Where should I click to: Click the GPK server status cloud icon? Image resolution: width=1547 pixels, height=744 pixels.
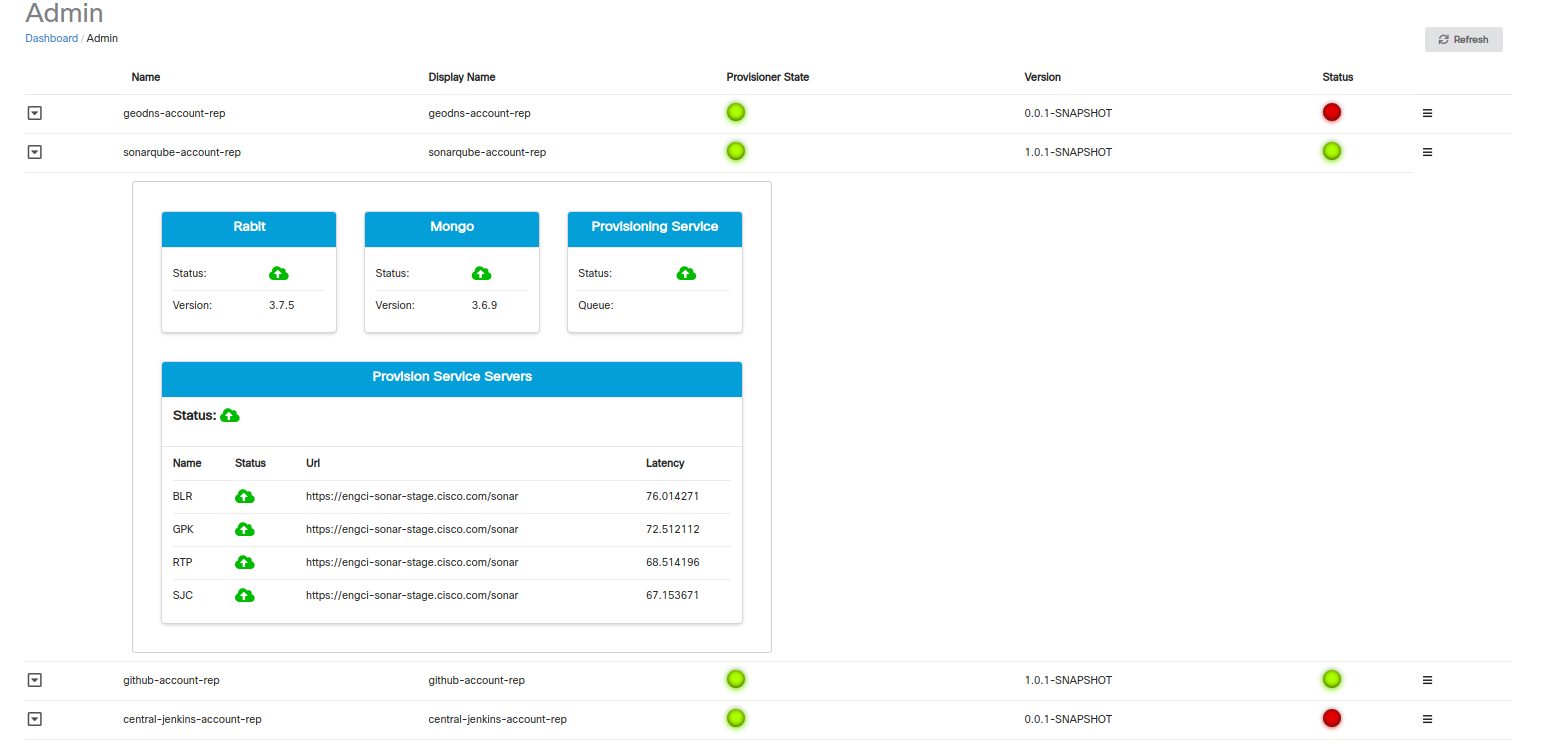click(244, 529)
